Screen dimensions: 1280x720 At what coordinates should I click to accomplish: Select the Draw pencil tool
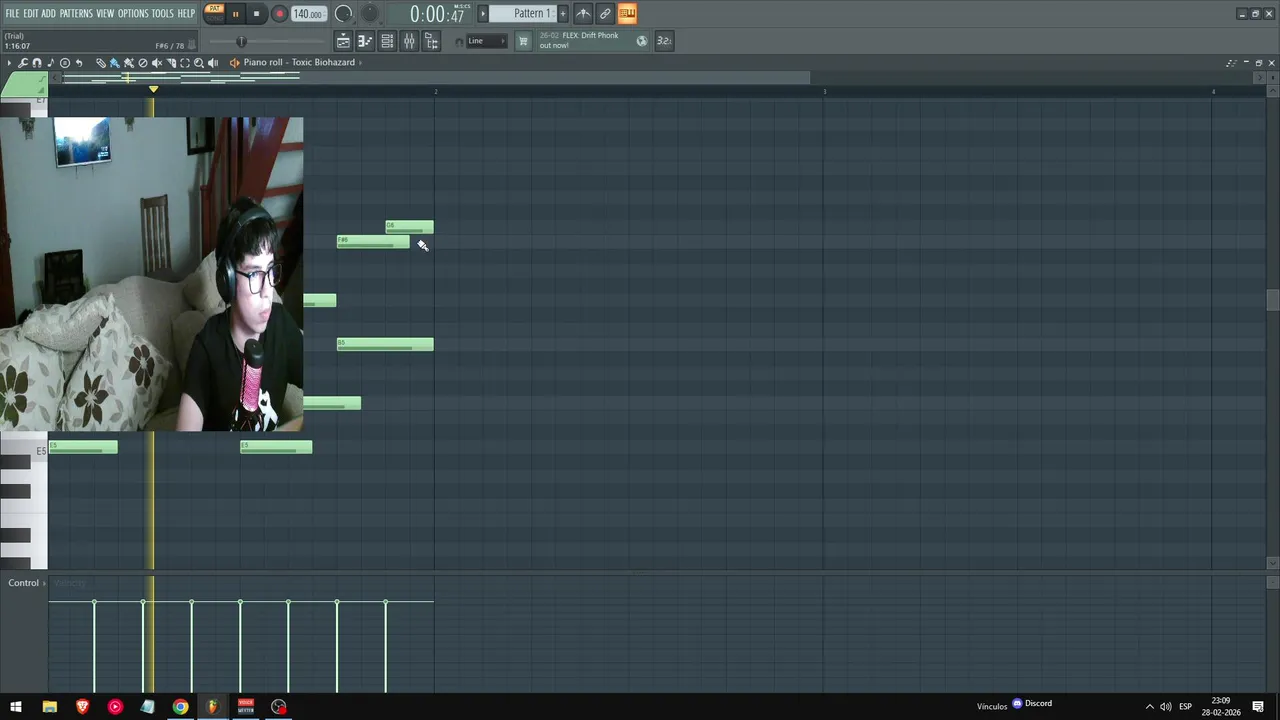(x=101, y=63)
